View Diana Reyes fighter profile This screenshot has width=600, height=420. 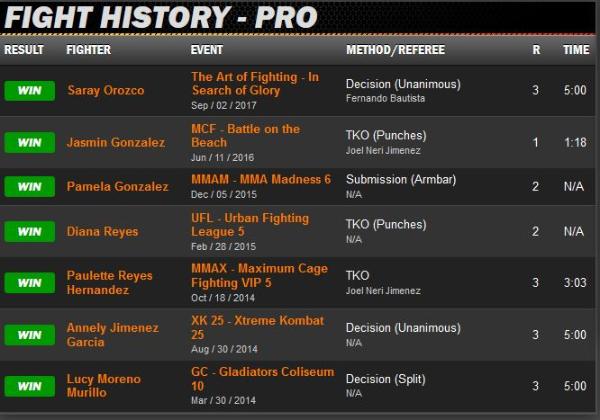pos(102,231)
